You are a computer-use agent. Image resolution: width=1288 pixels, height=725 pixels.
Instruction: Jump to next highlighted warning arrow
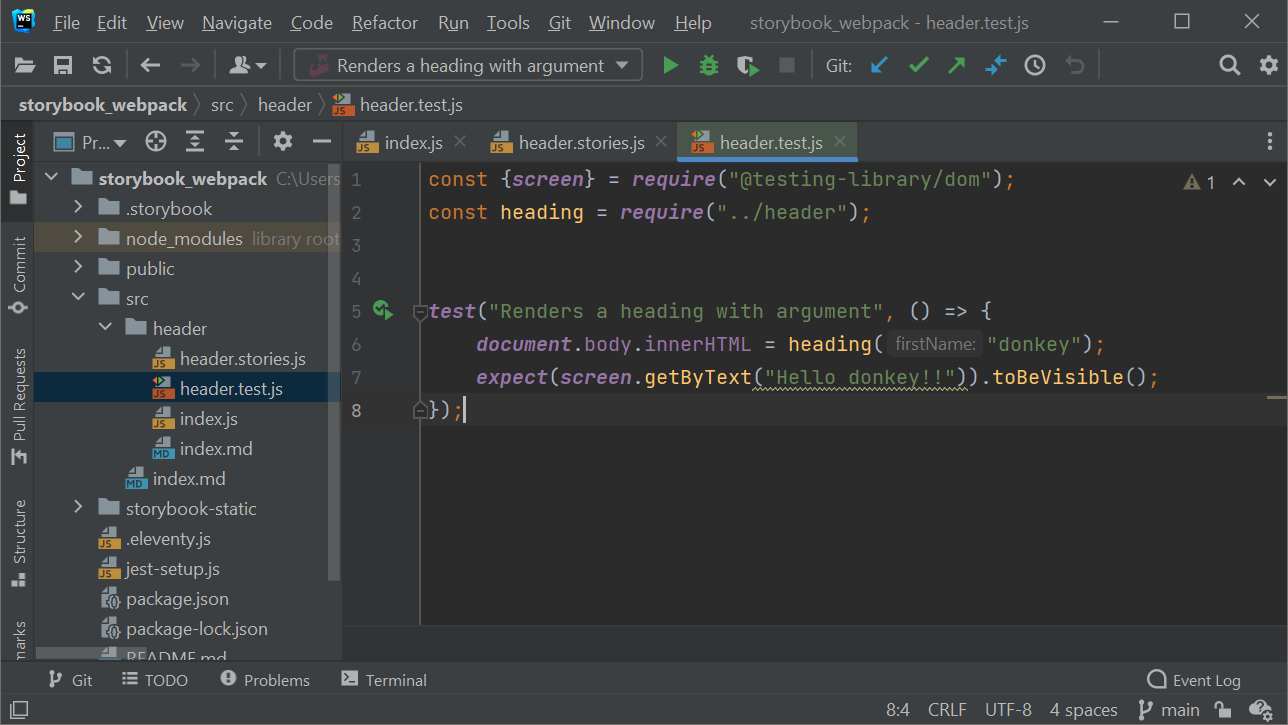(1270, 182)
